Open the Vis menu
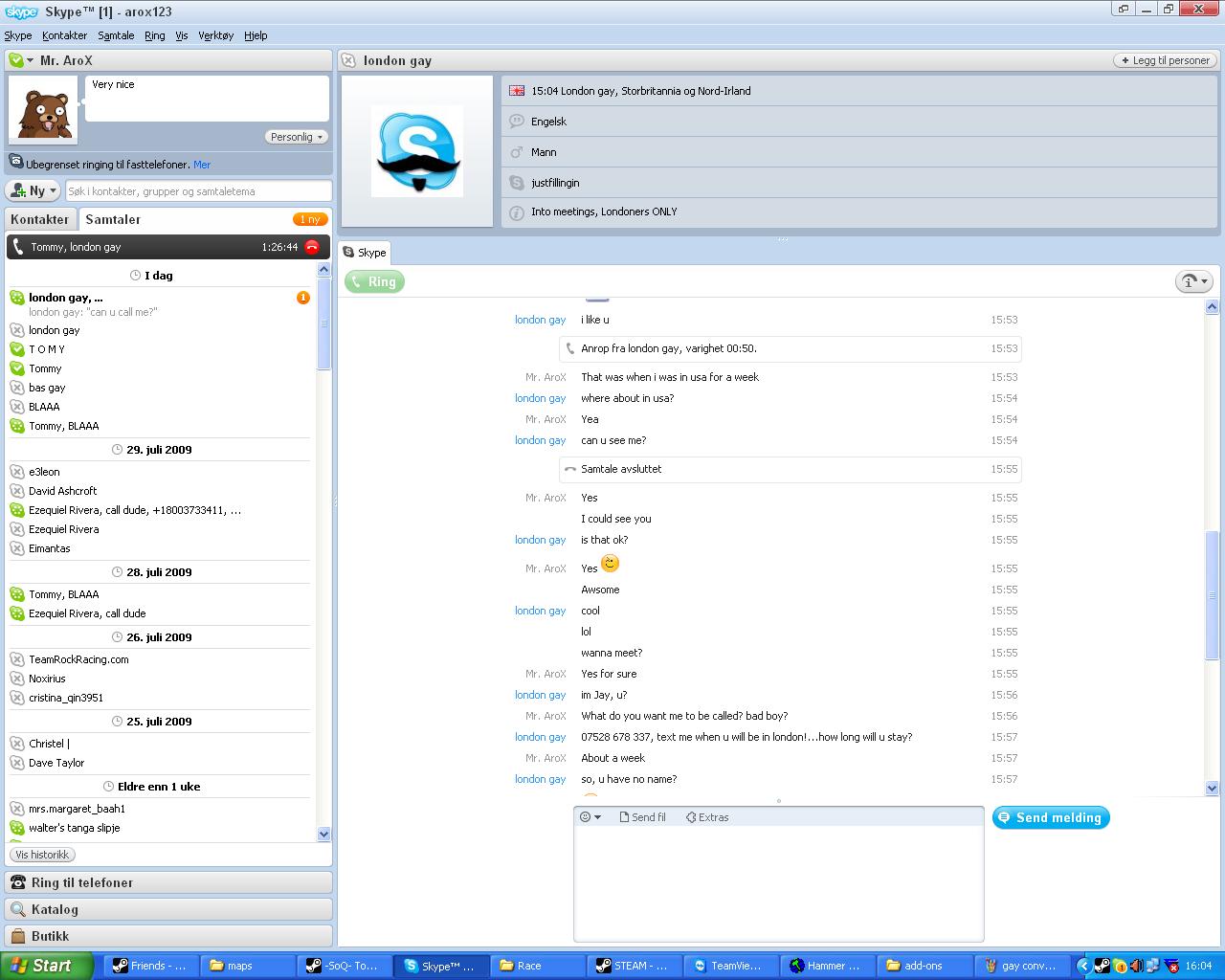 pyautogui.click(x=182, y=35)
